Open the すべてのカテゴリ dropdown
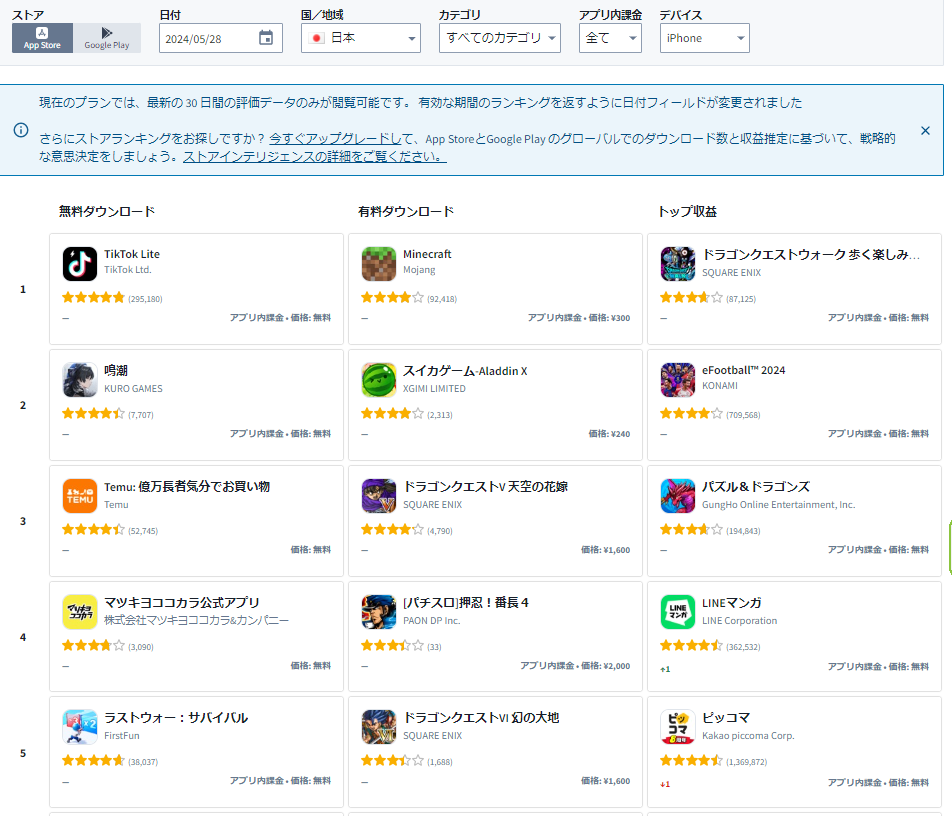 pos(500,38)
